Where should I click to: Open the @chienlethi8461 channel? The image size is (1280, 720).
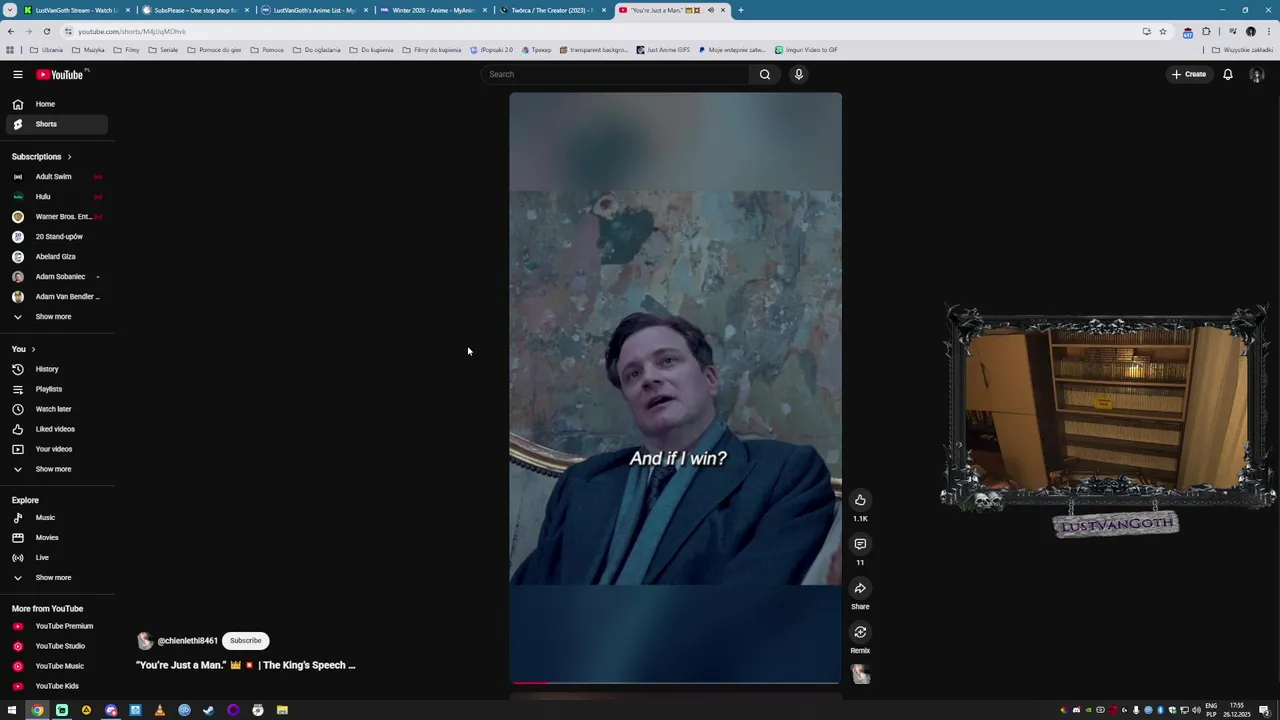click(x=187, y=641)
